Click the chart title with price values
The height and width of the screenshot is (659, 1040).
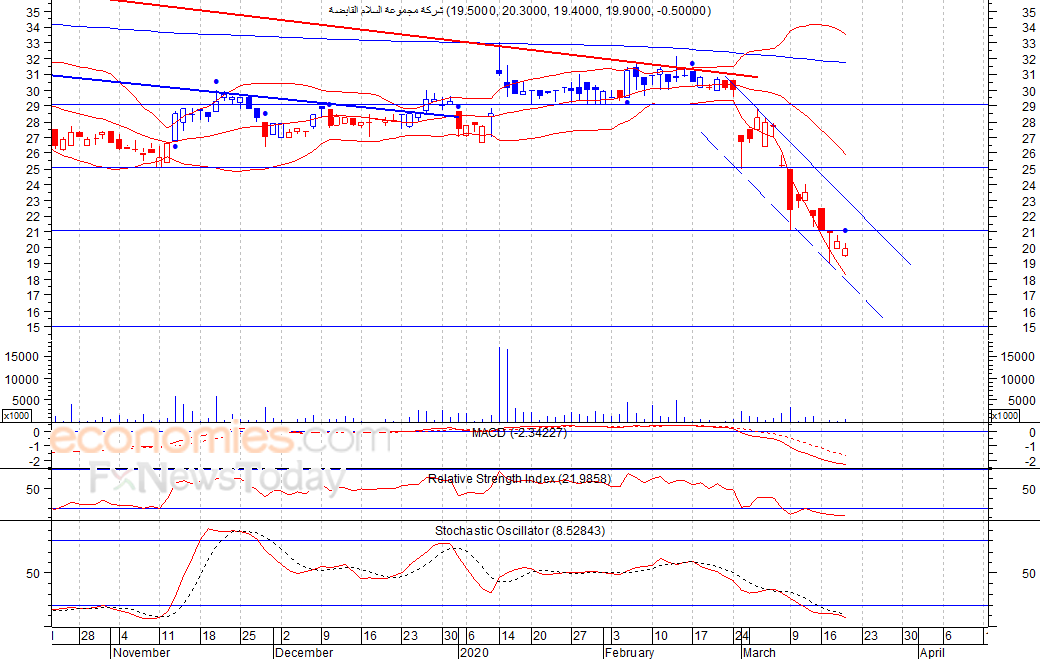(x=520, y=10)
